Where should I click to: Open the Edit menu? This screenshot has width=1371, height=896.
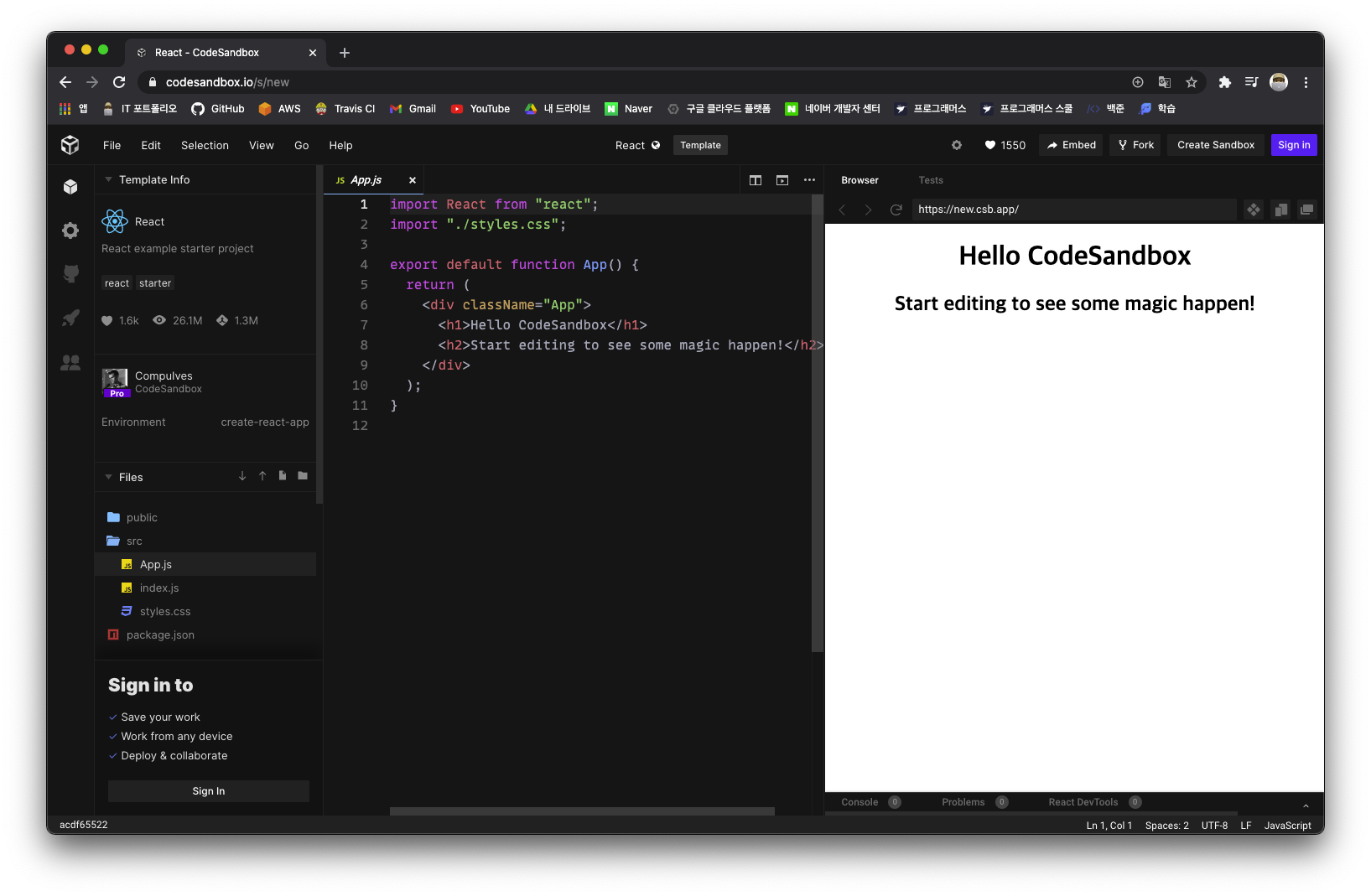(151, 145)
